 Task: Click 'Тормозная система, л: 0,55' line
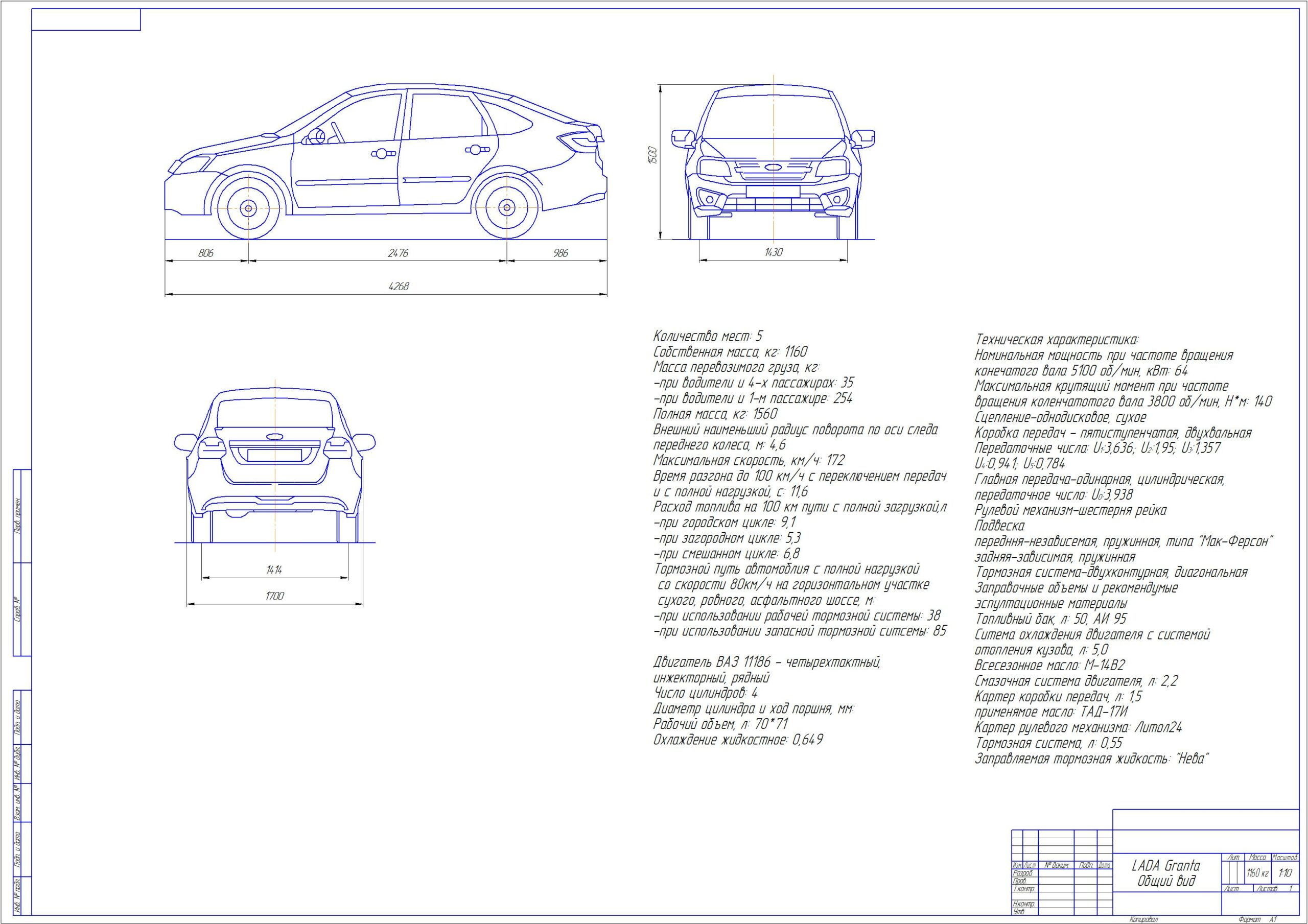[x=1049, y=743]
